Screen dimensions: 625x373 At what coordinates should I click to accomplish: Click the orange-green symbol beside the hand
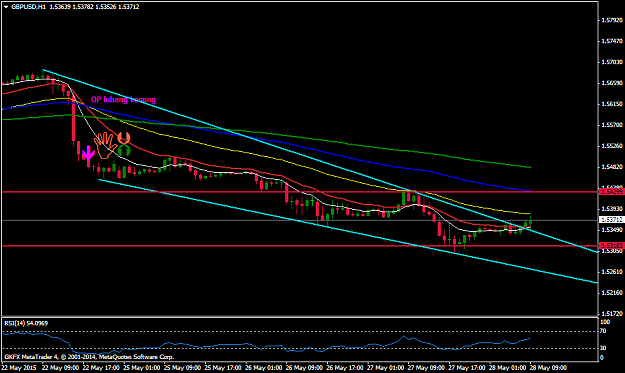124,144
